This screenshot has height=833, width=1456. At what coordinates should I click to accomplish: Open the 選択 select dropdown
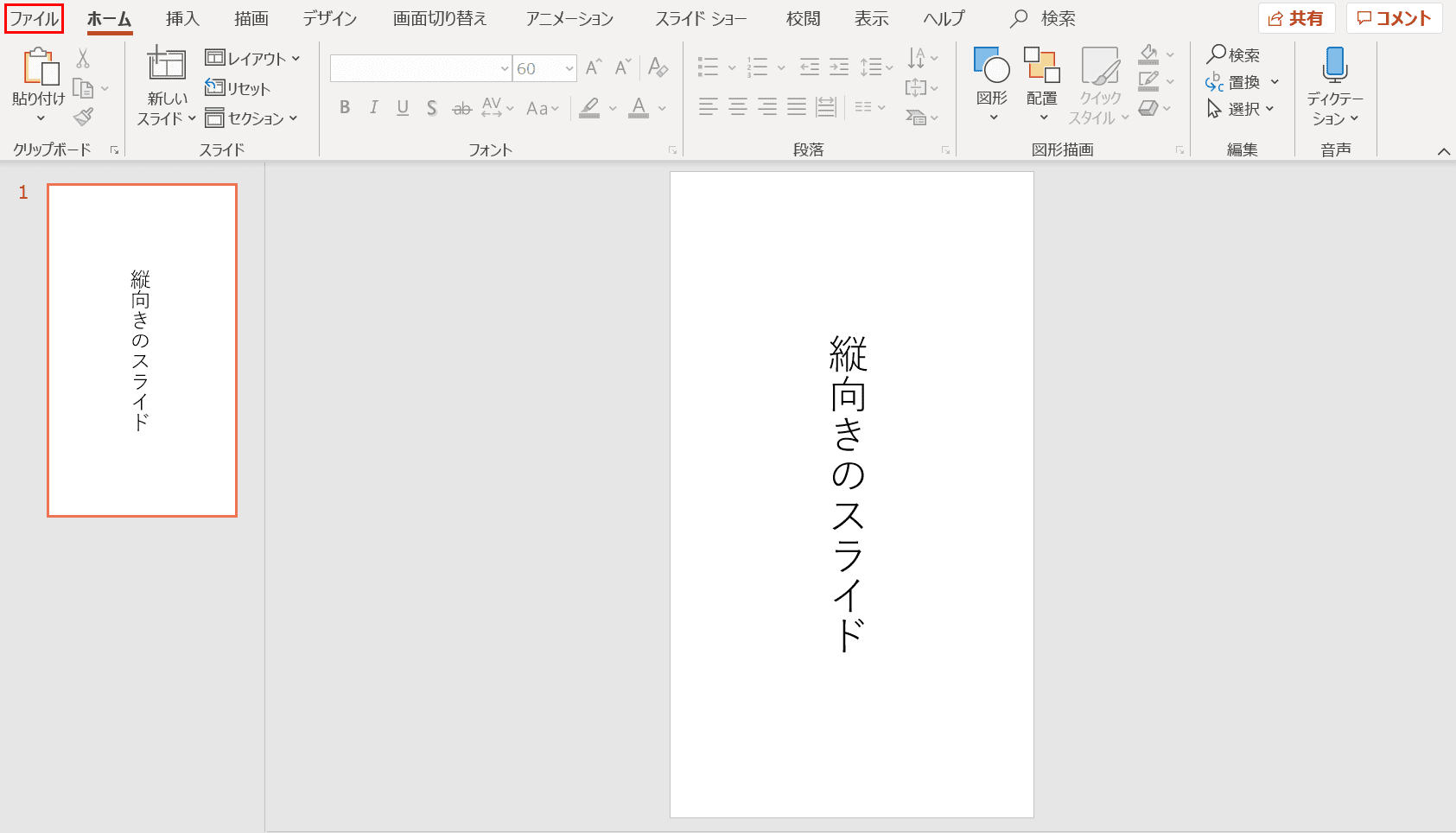(1241, 109)
